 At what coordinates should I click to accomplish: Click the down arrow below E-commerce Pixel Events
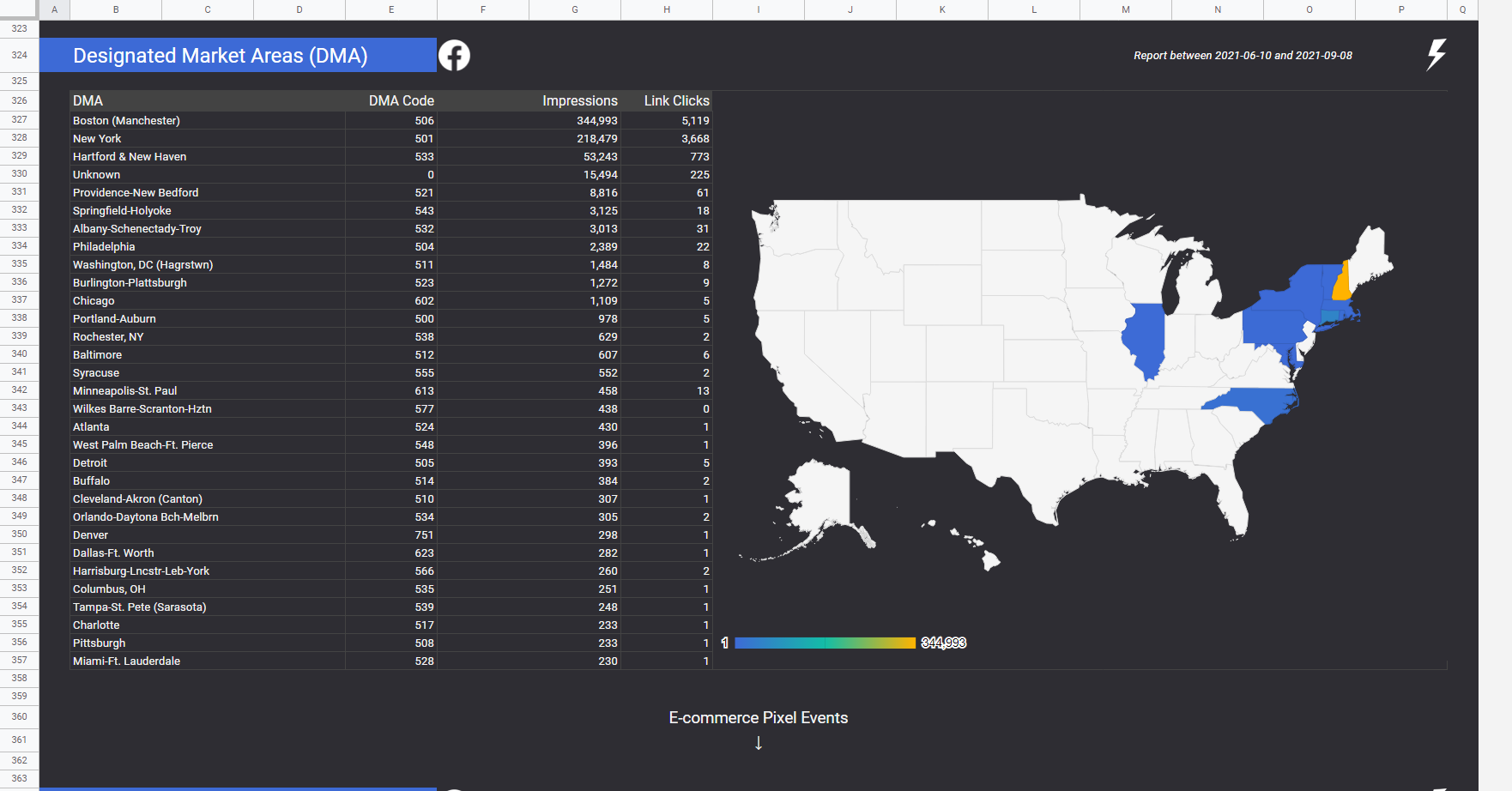click(x=759, y=743)
